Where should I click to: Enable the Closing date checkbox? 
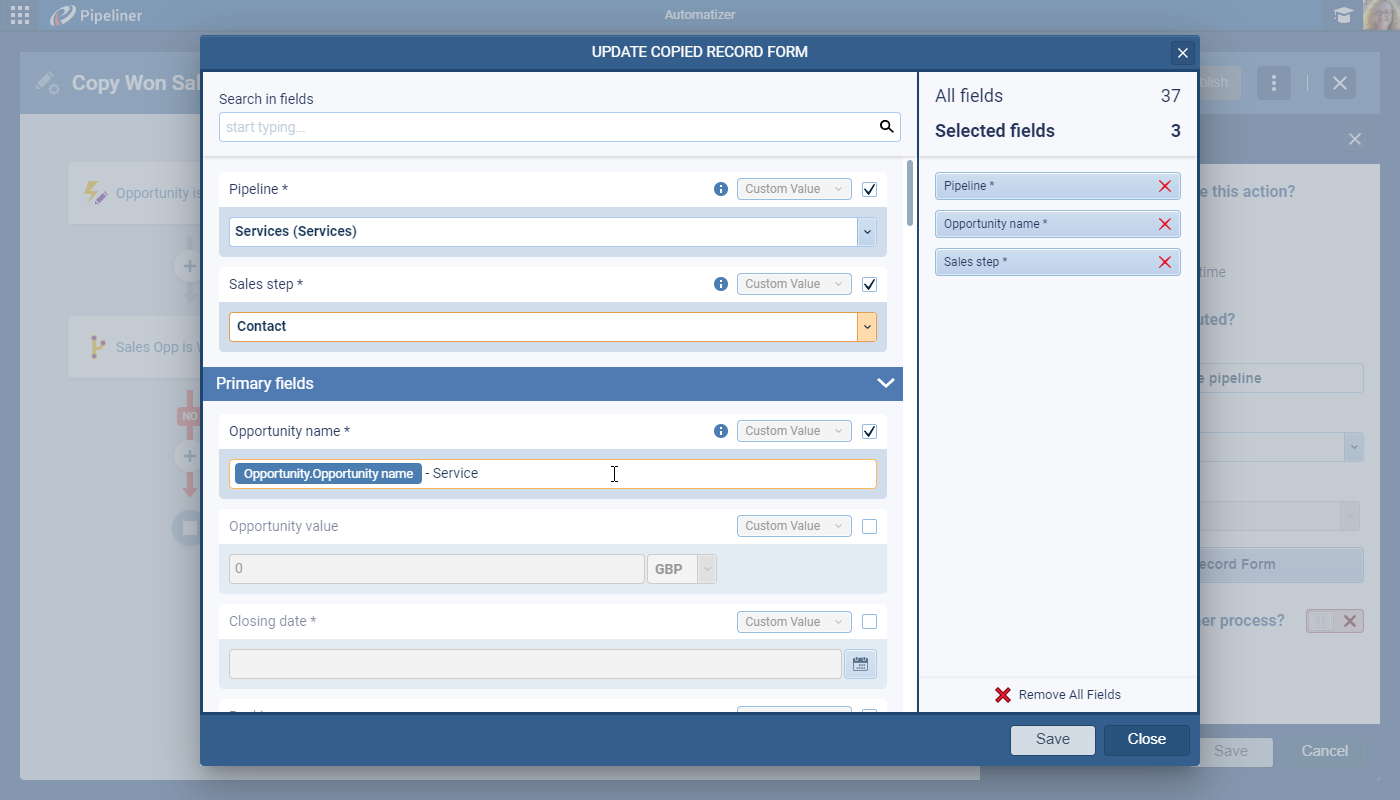pyautogui.click(x=869, y=621)
